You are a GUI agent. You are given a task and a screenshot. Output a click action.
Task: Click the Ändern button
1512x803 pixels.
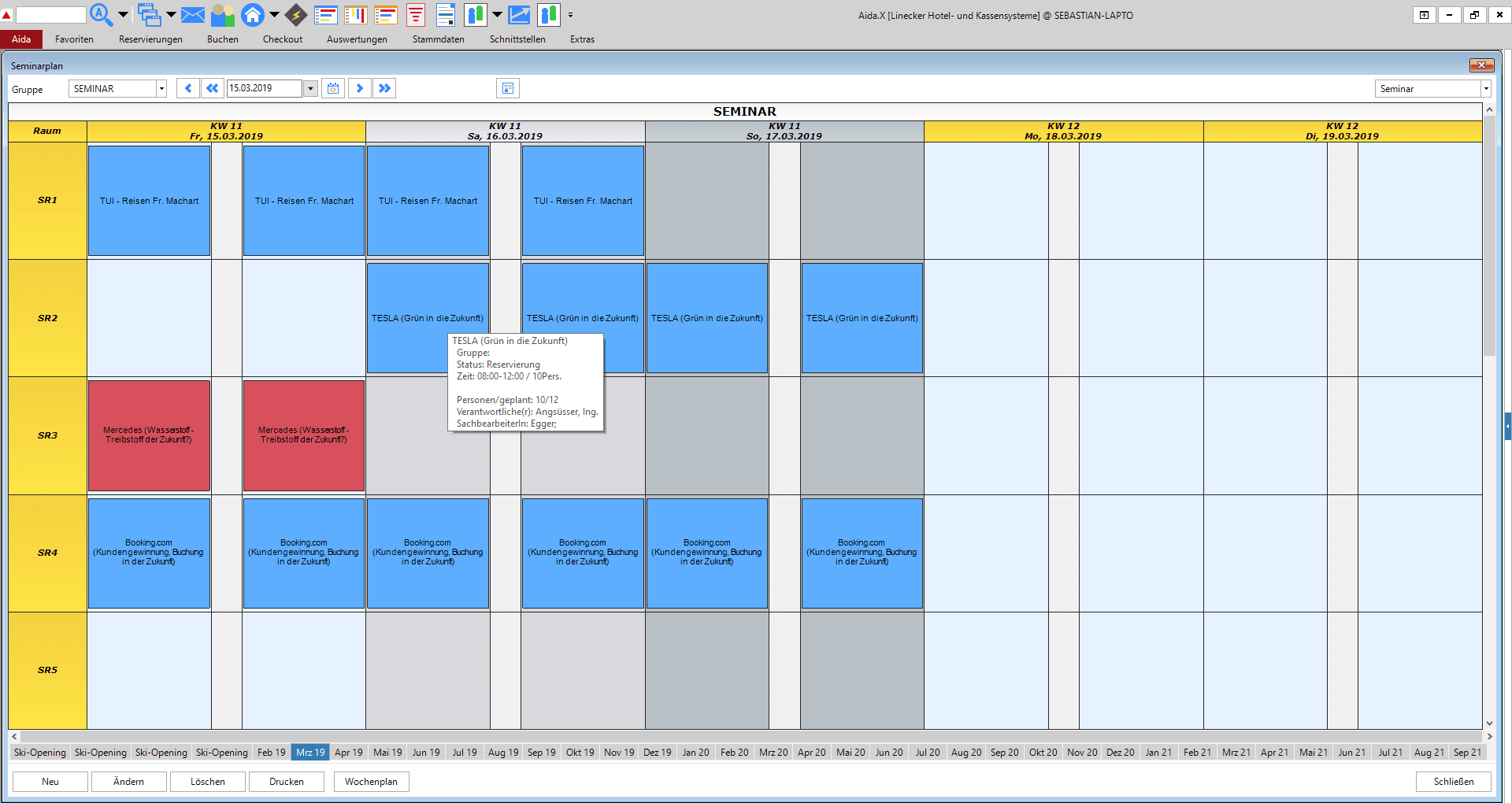[x=129, y=781]
